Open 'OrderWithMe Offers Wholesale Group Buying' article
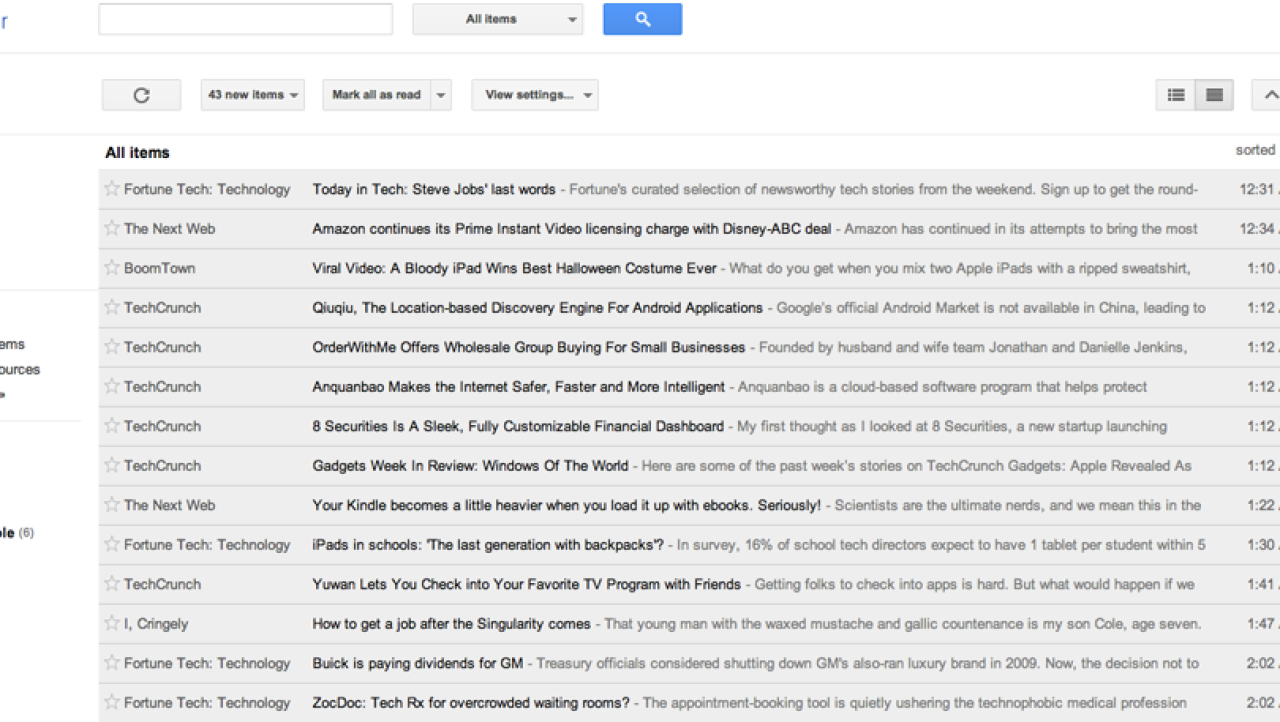Screen dimensions: 1280x722 [x=529, y=347]
